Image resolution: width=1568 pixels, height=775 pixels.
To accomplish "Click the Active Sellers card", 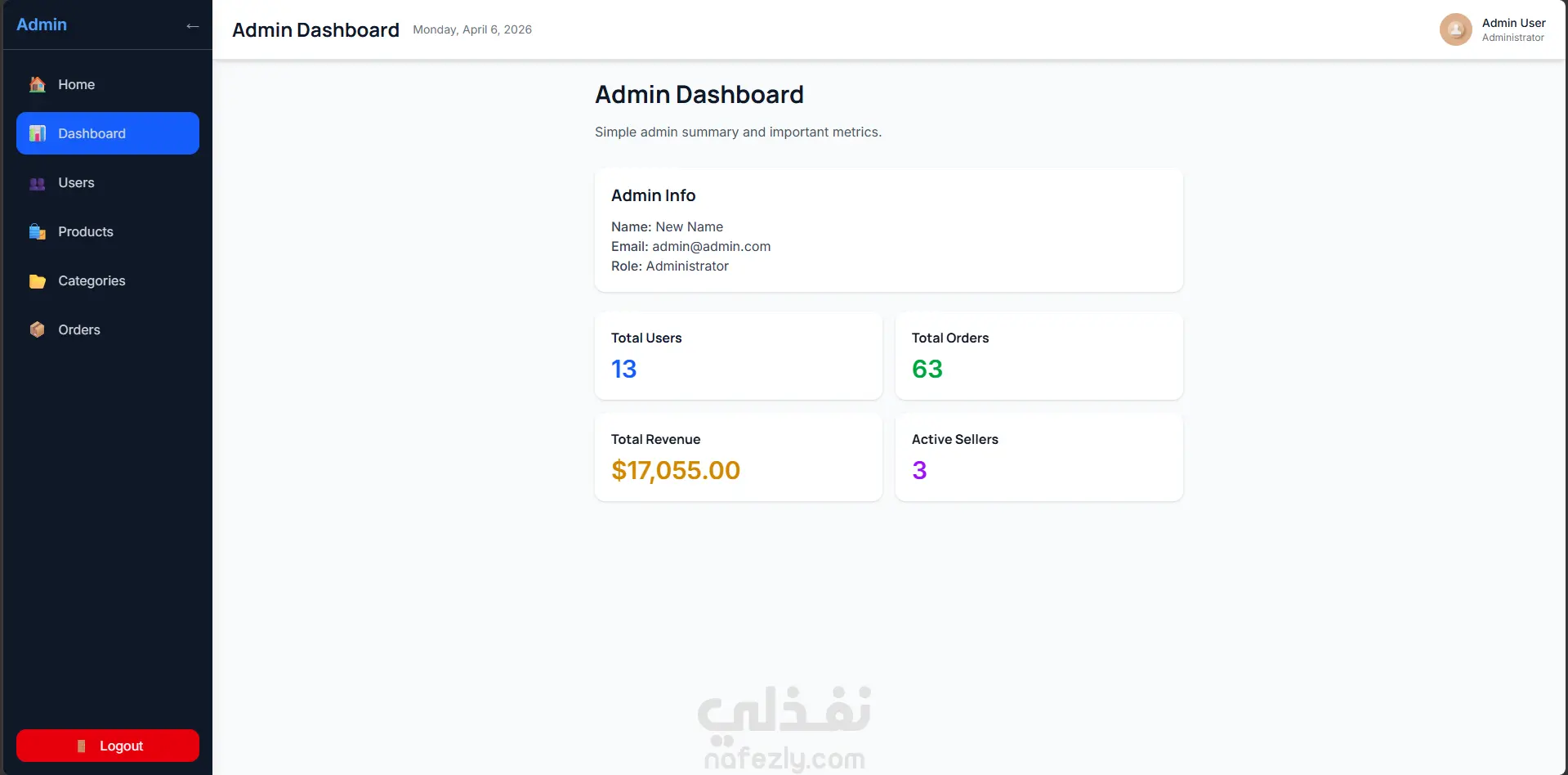I will coord(1039,457).
